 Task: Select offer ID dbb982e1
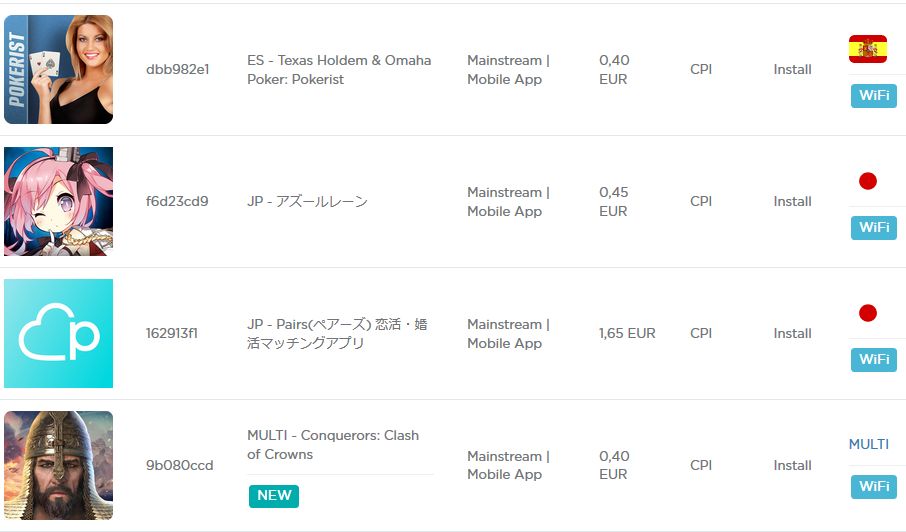tap(177, 69)
